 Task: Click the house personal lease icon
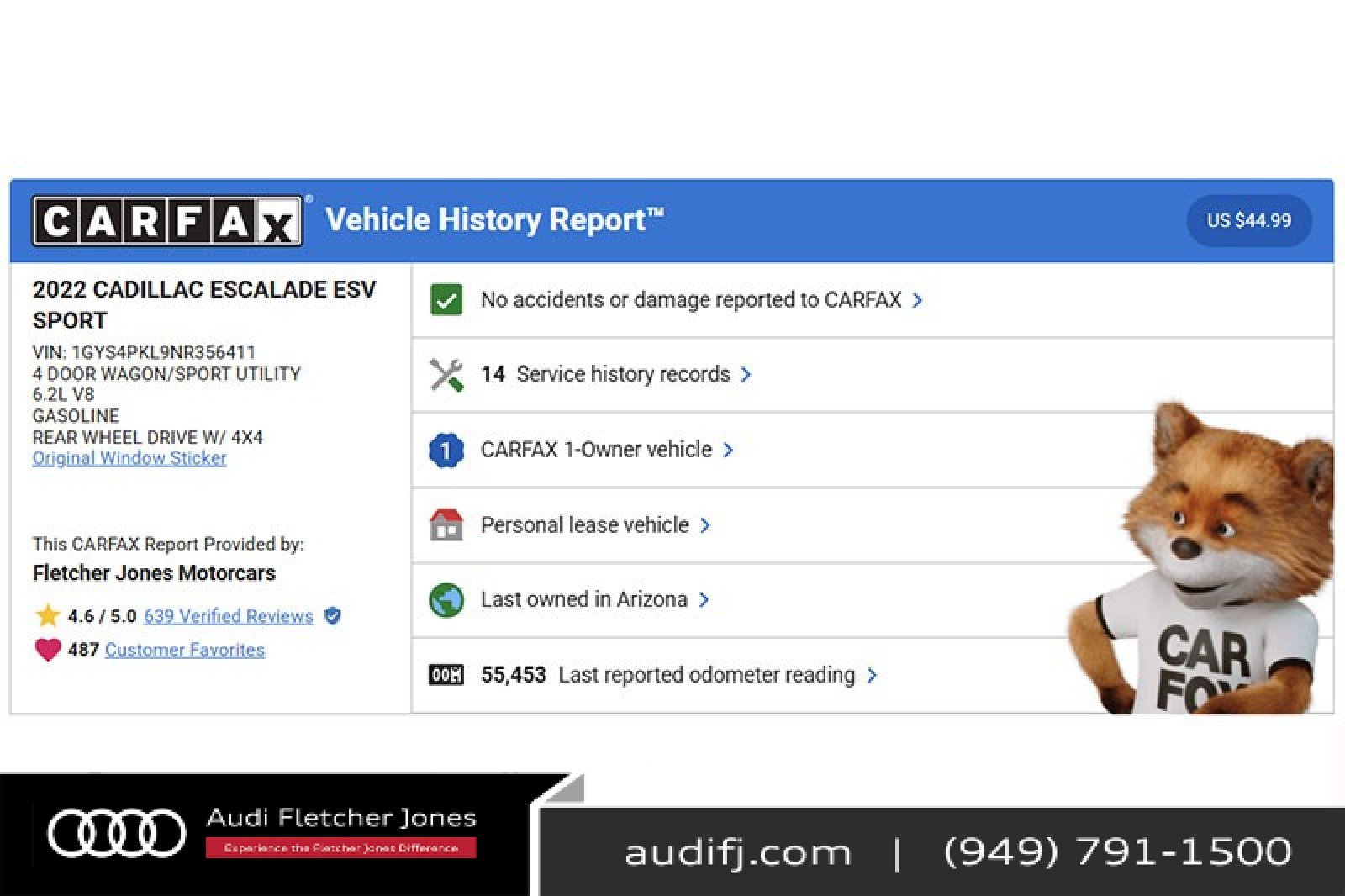446,525
